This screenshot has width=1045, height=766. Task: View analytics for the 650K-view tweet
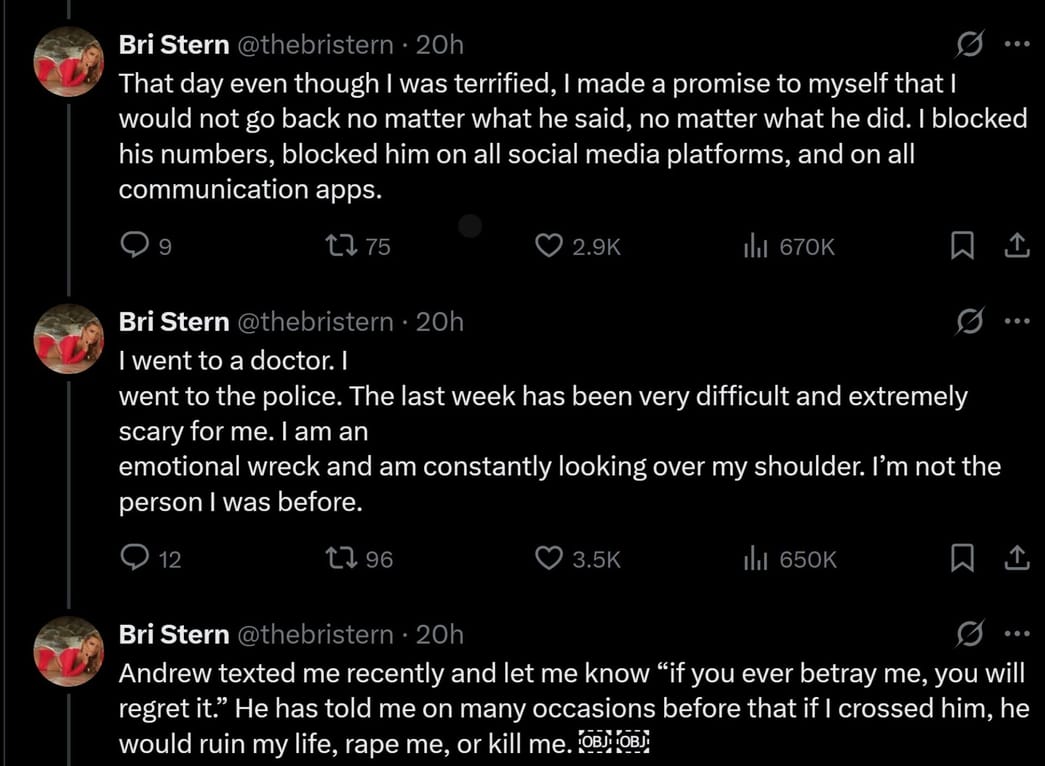tap(756, 559)
